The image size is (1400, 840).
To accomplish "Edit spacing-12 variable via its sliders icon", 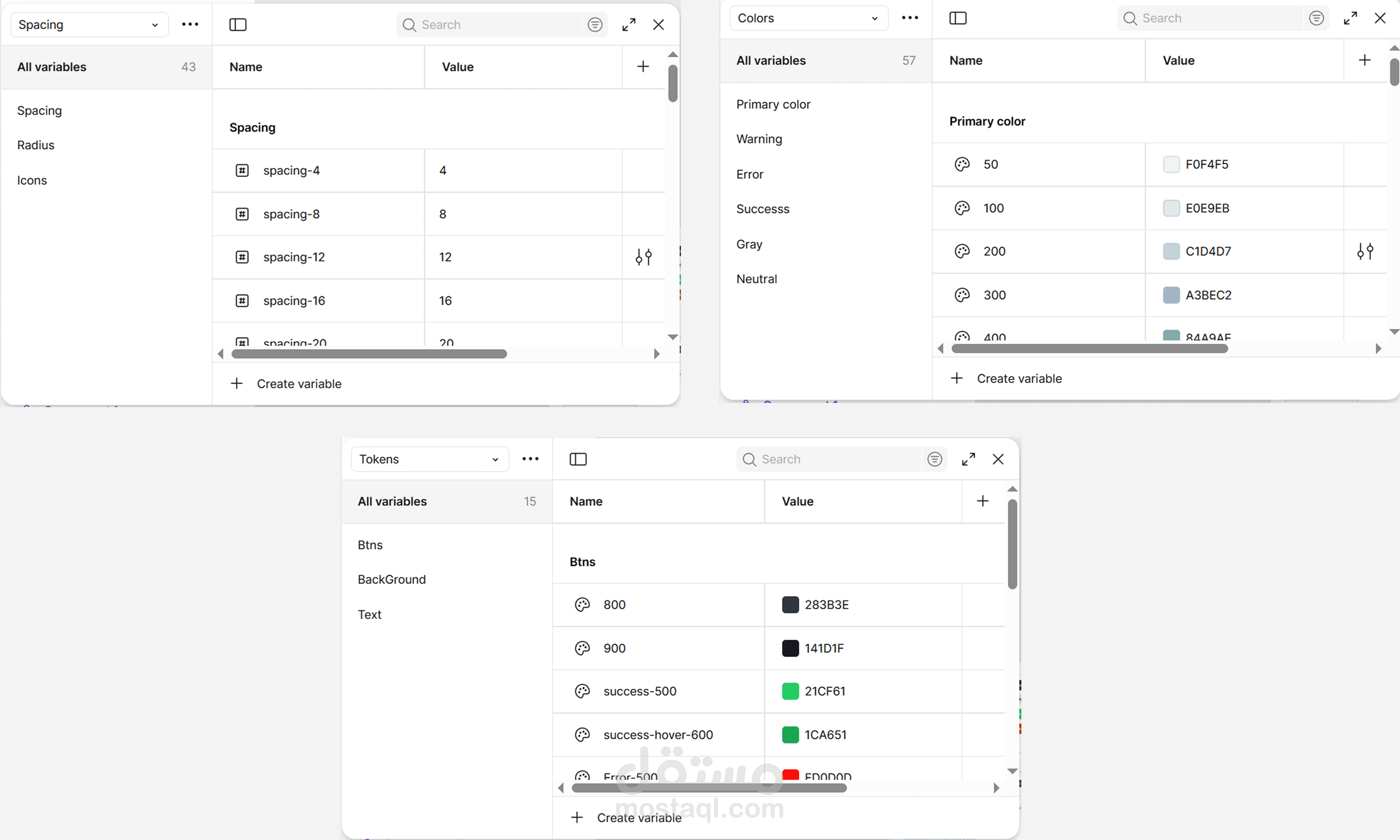I will (644, 257).
